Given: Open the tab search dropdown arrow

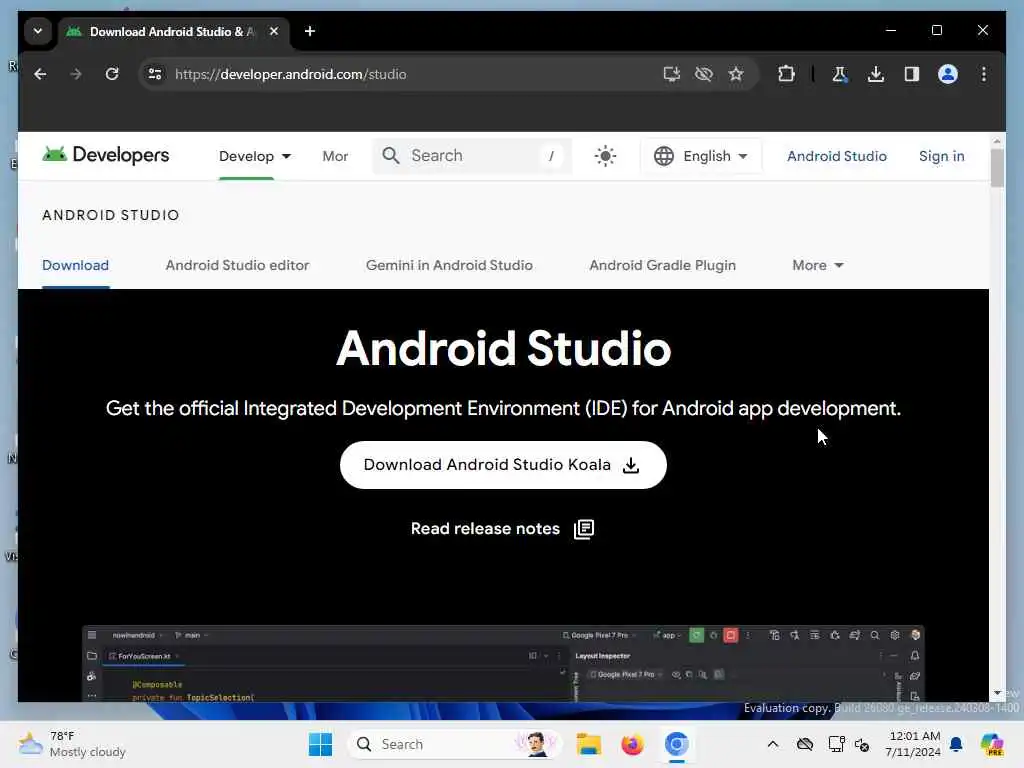Looking at the screenshot, I should click(x=38, y=31).
